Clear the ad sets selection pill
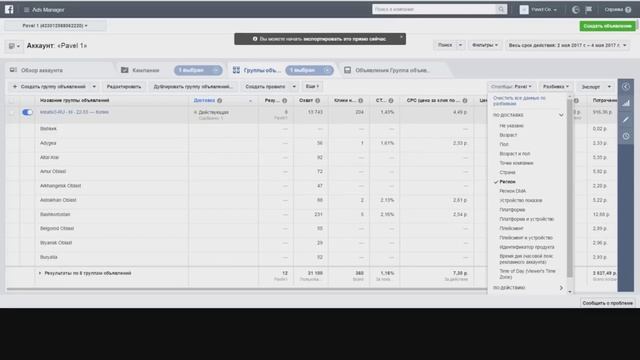This screenshot has width=640, height=360. coord(327,70)
